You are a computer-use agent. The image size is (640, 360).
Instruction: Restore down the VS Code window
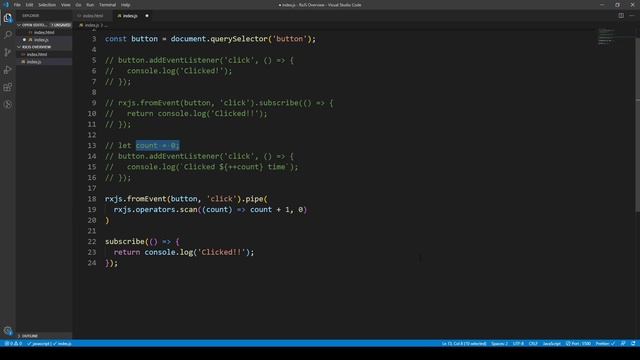click(x=617, y=5)
